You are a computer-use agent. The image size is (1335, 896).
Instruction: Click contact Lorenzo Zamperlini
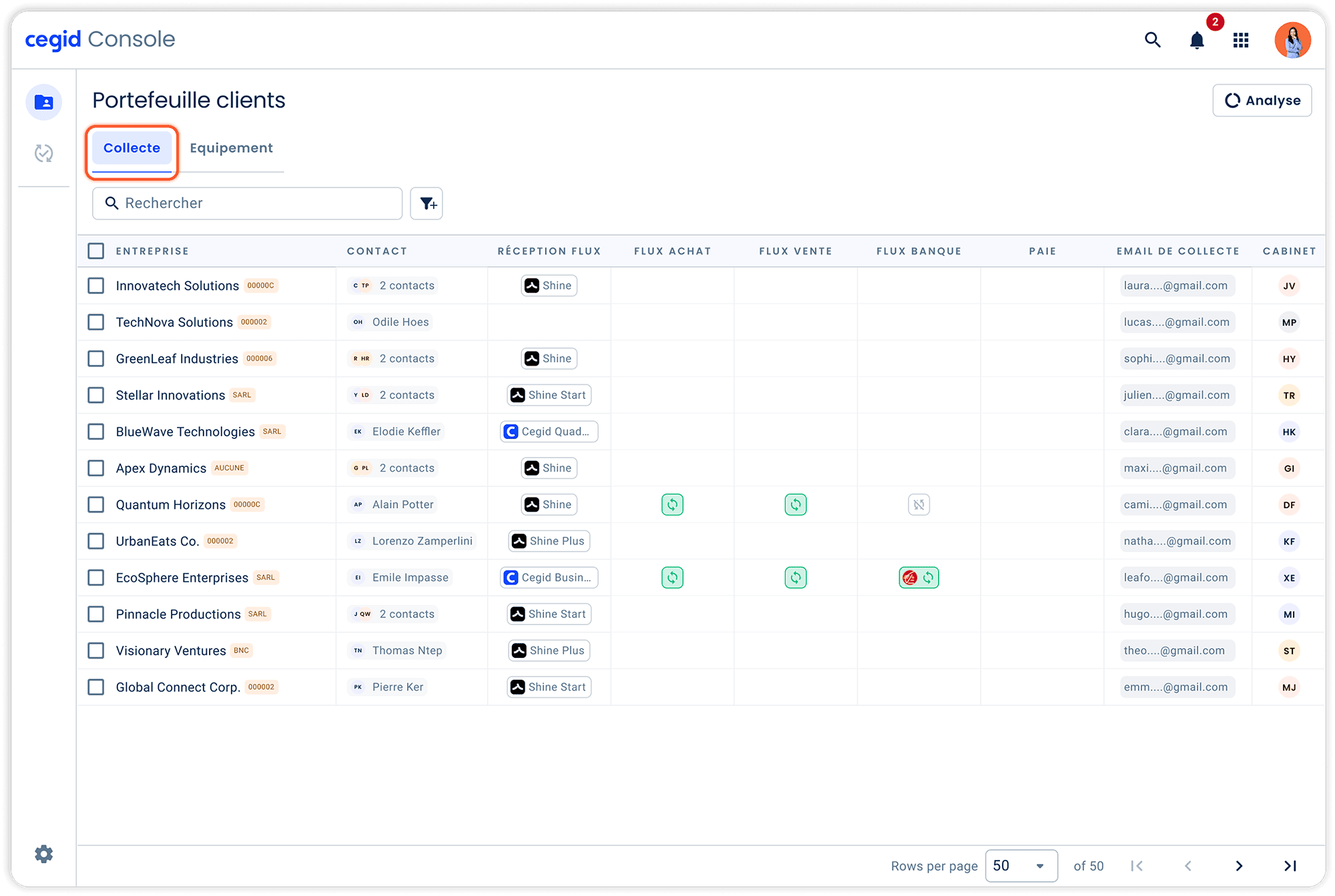(412, 541)
